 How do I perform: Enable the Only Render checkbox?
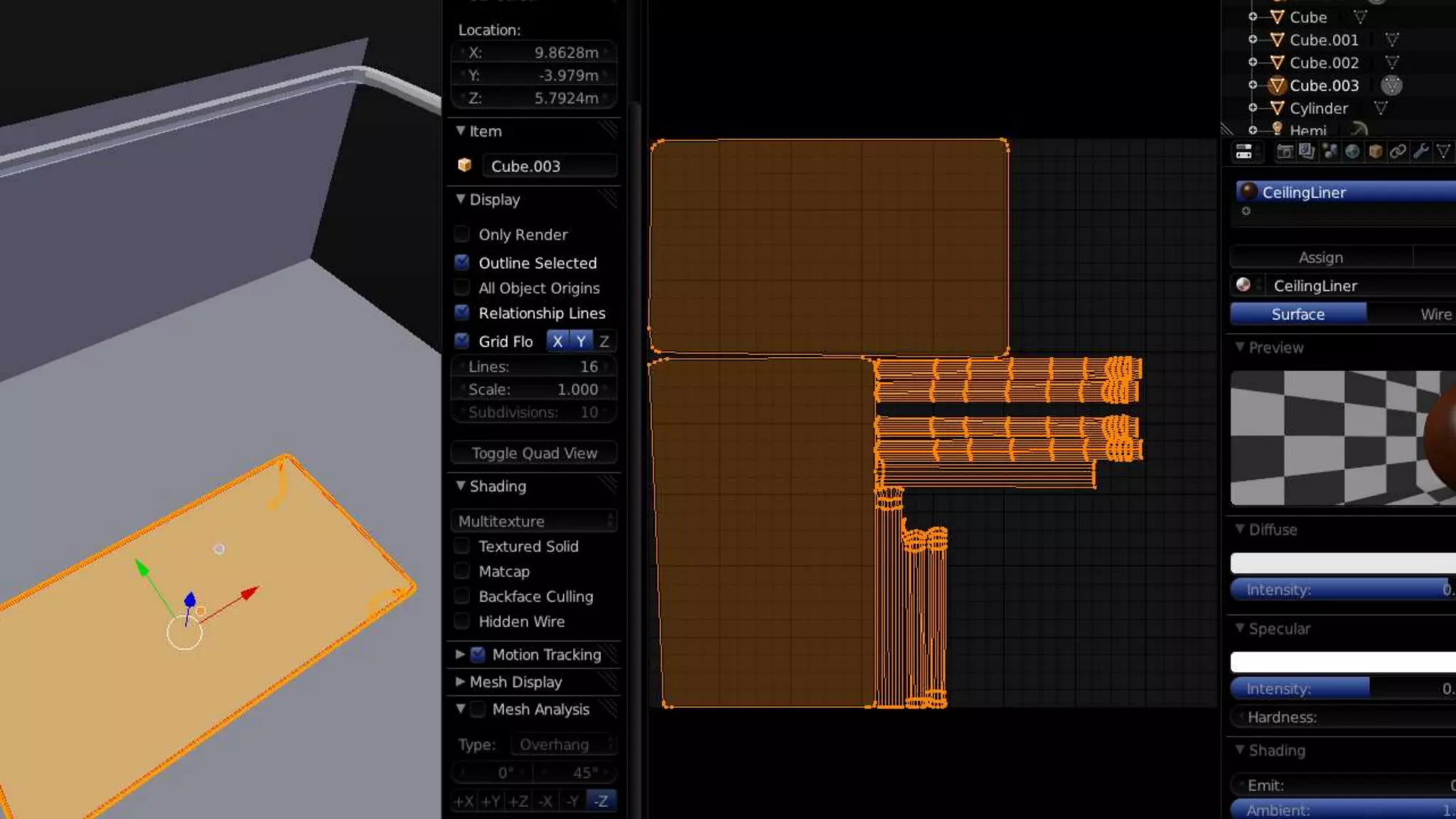tap(462, 235)
